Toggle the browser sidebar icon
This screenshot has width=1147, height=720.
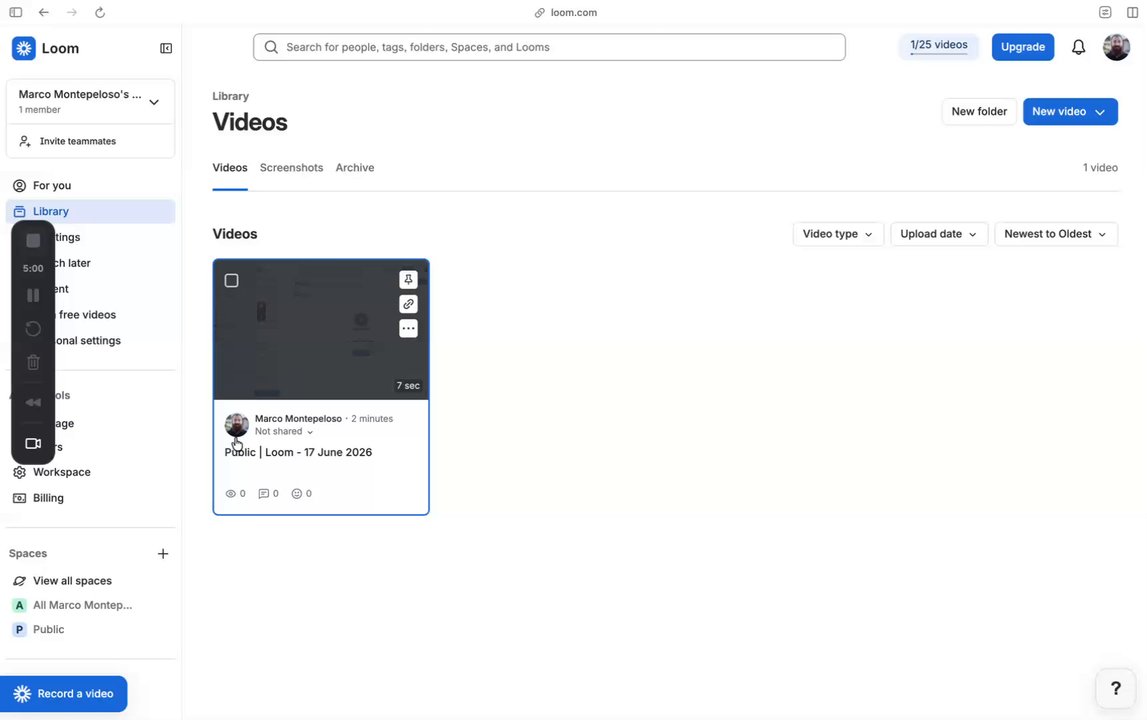click(15, 12)
